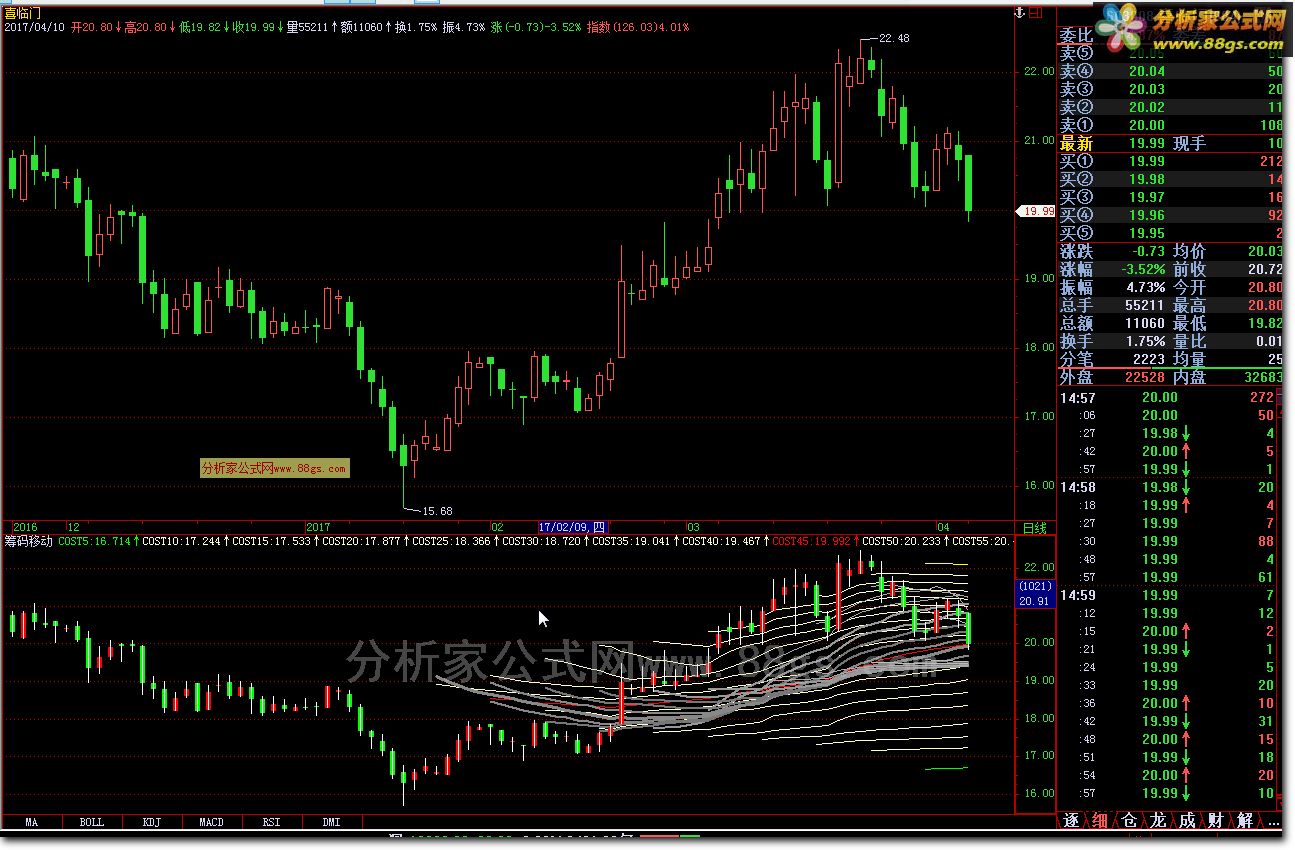Screen dimensions: 1295x850
Task: Switch to the 财 finance tab
Action: 1216,821
